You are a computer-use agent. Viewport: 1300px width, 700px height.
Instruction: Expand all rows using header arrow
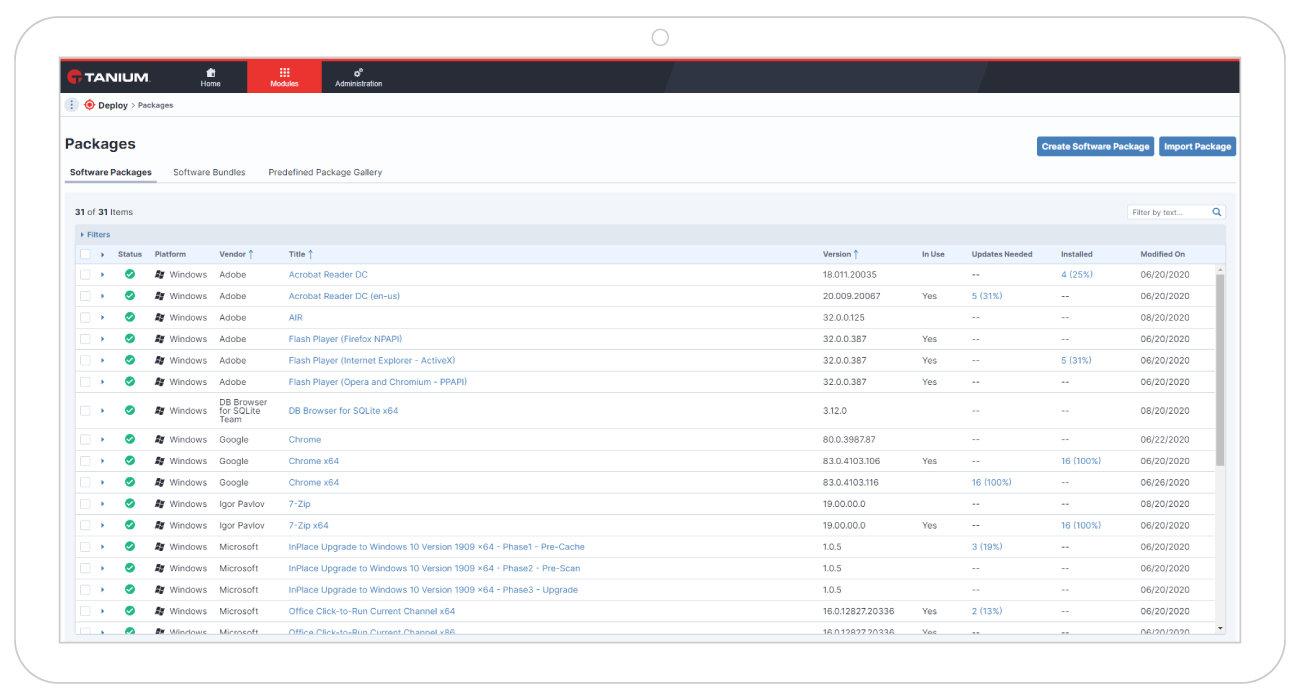pos(103,254)
